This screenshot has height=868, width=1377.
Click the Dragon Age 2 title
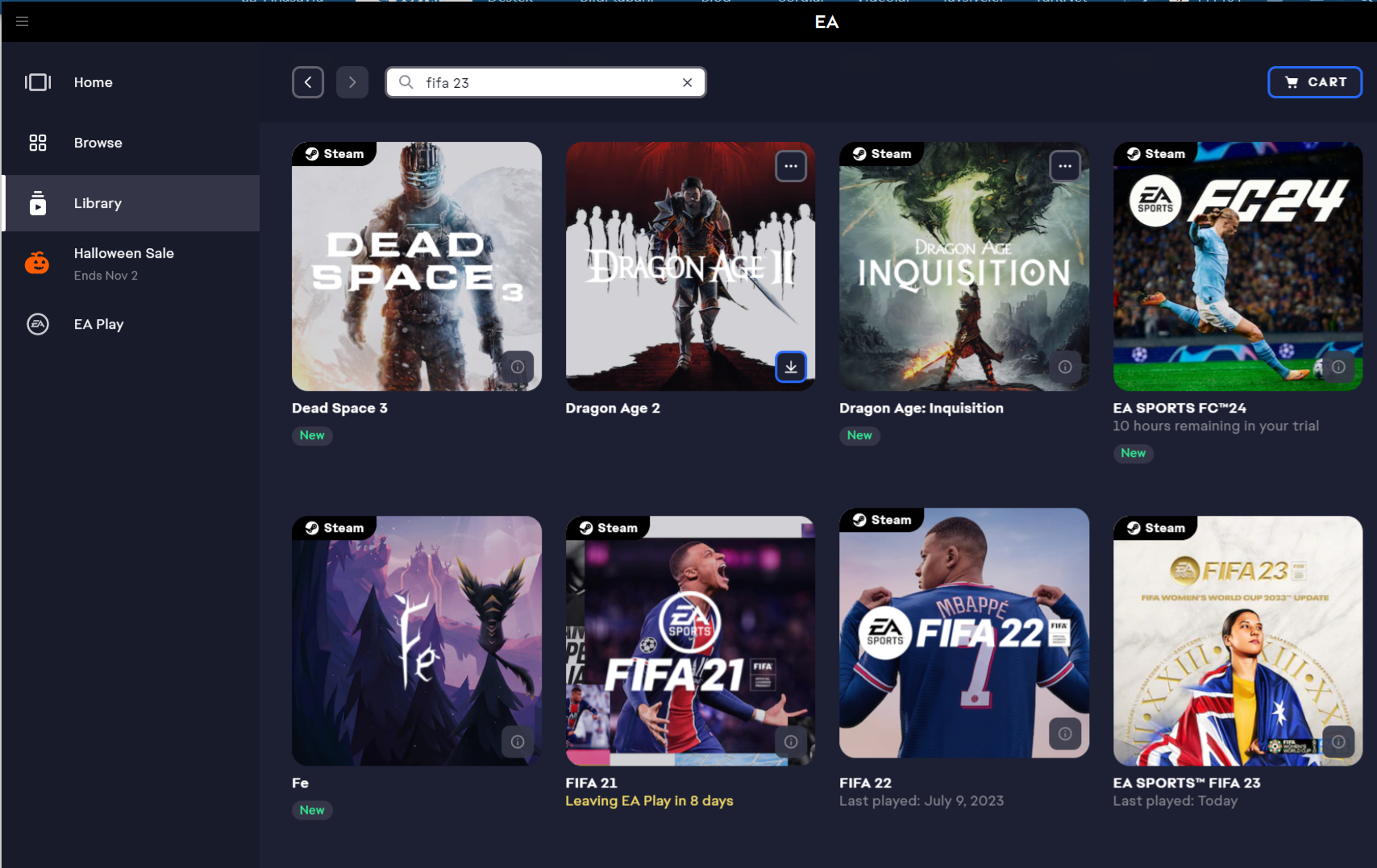[613, 408]
